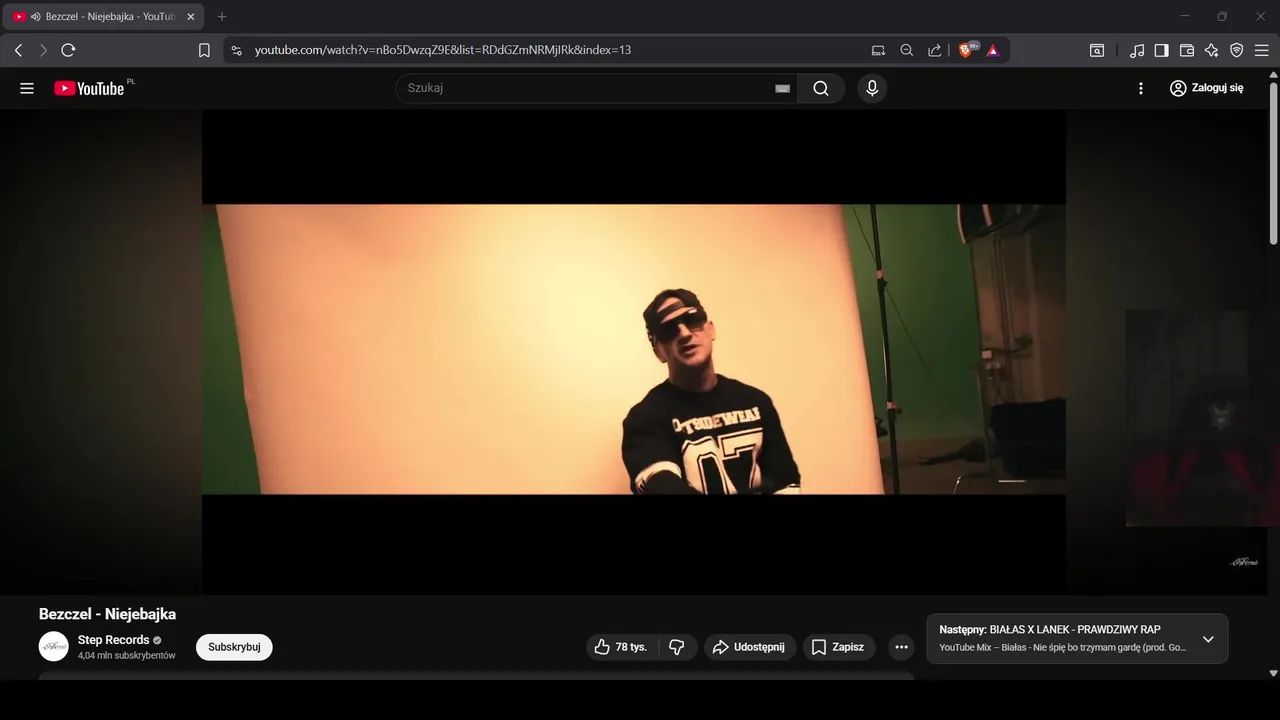Click the browser forward arrow
The width and height of the screenshot is (1280, 720).
coord(43,50)
